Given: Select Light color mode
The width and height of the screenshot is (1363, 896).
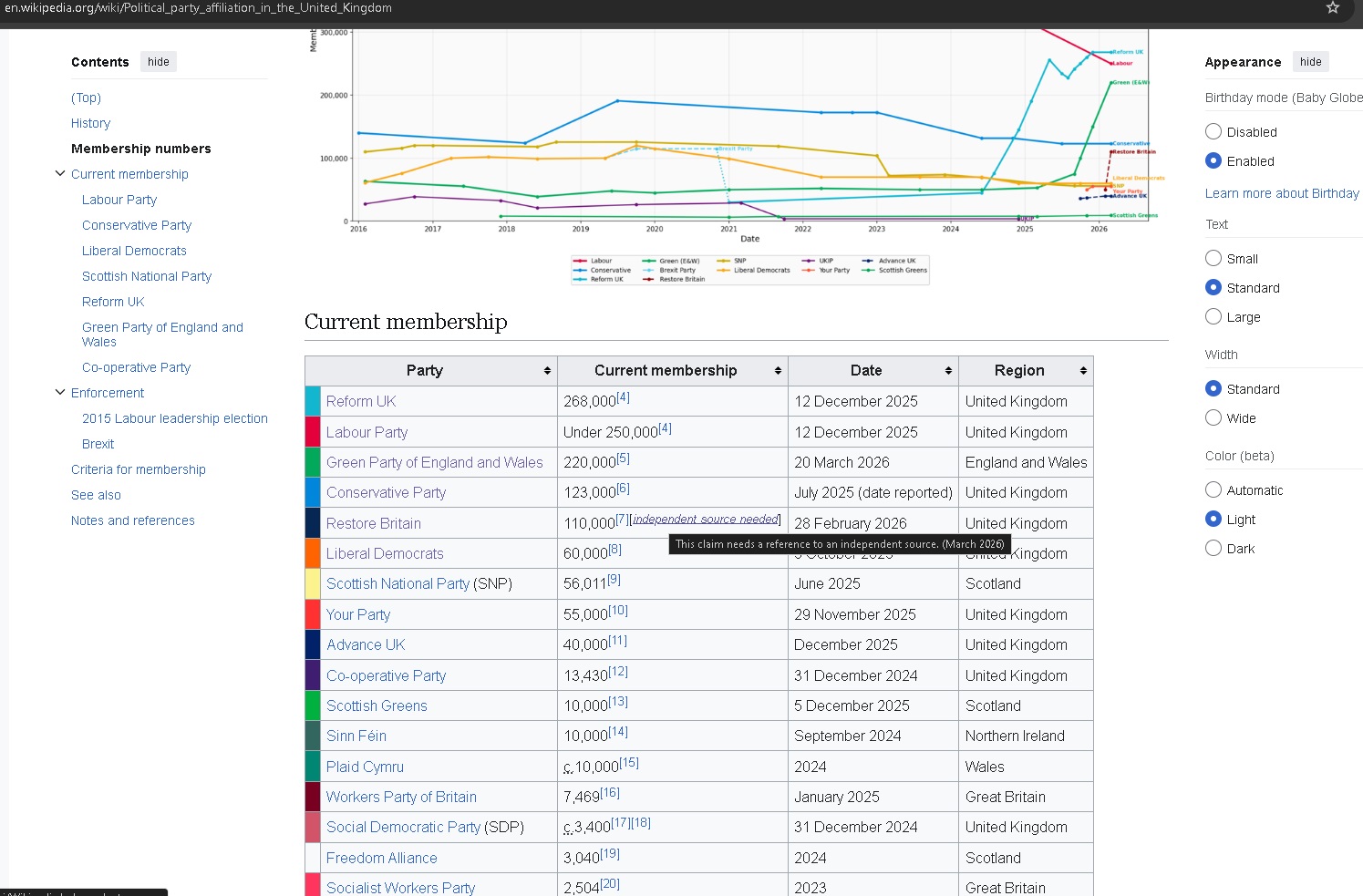Looking at the screenshot, I should pyautogui.click(x=1213, y=519).
